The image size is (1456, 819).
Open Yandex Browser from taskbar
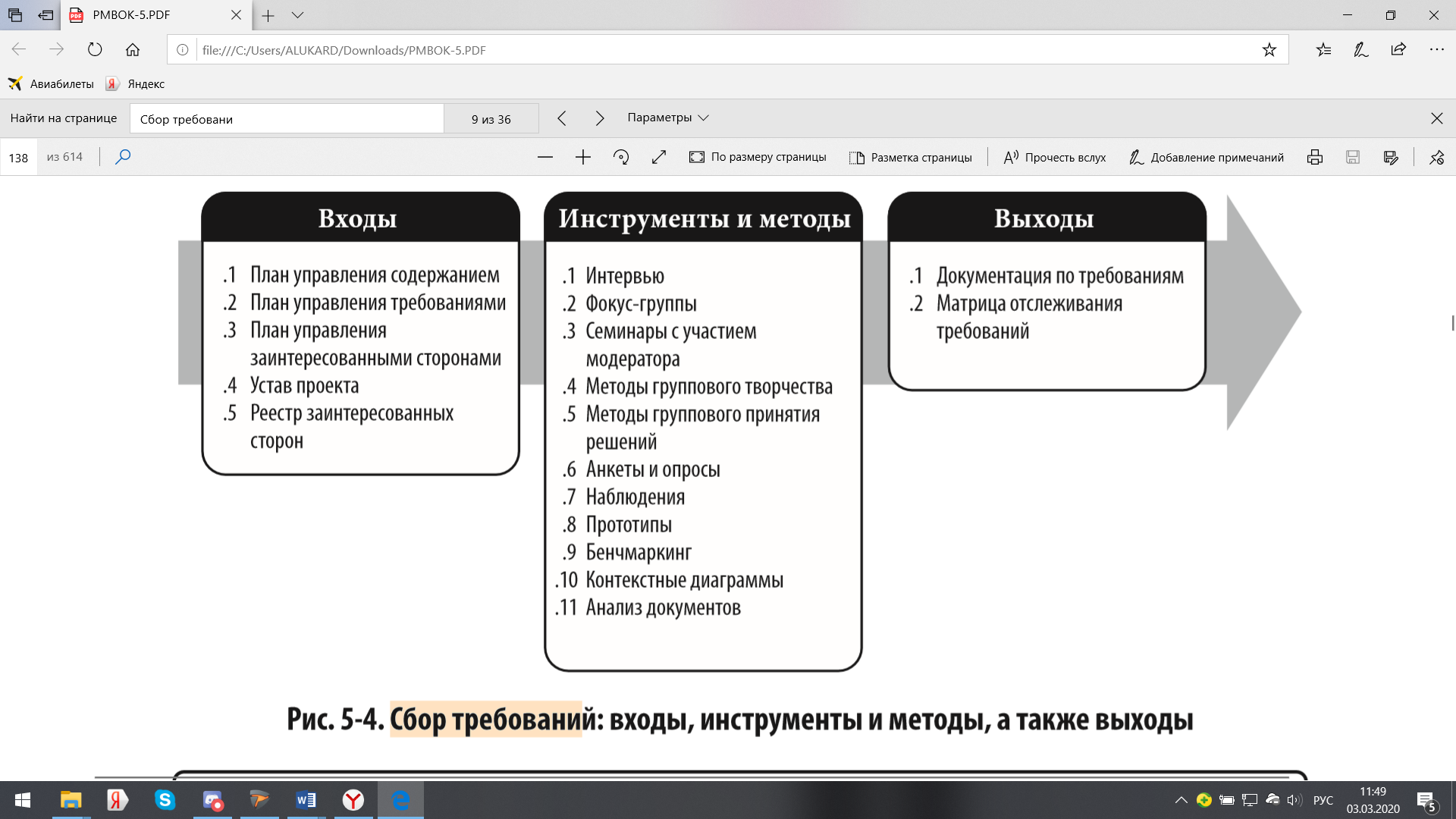(353, 800)
